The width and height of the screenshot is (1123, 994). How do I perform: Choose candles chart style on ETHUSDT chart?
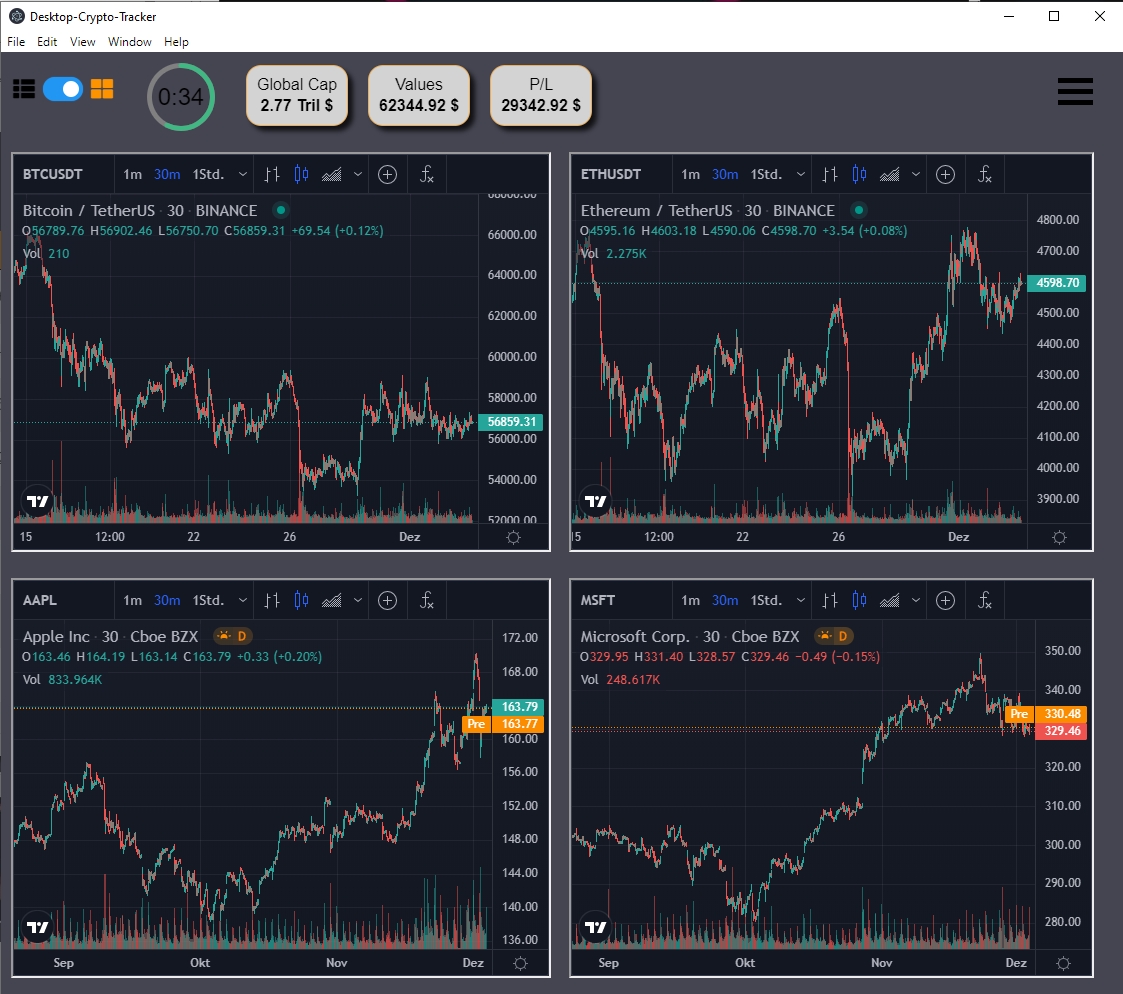[x=859, y=174]
